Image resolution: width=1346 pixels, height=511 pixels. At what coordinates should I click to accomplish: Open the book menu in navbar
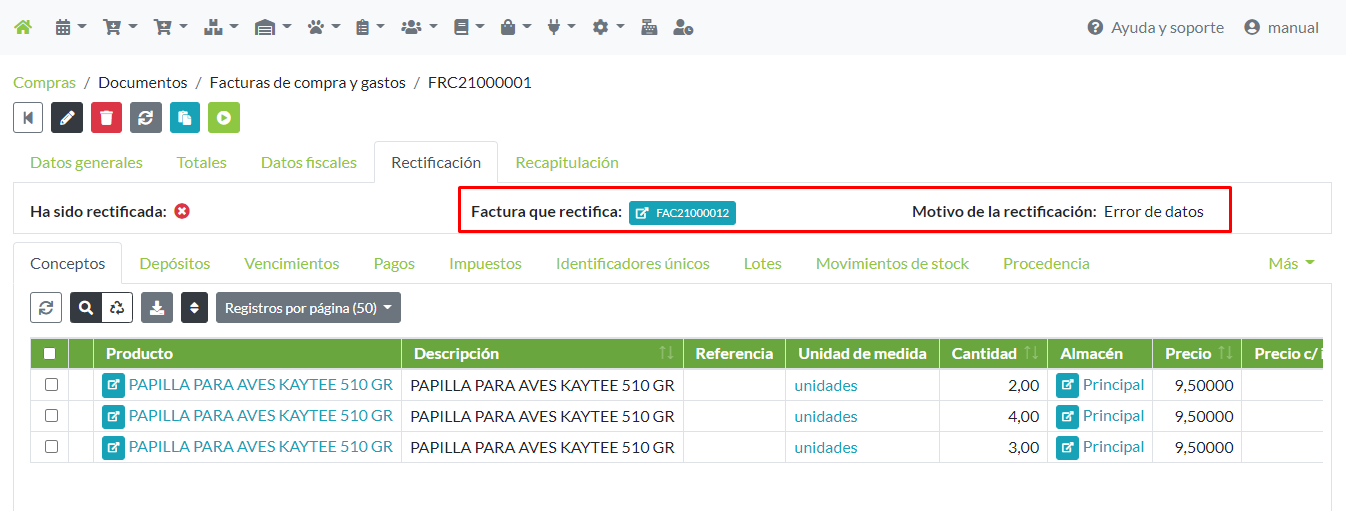[468, 28]
